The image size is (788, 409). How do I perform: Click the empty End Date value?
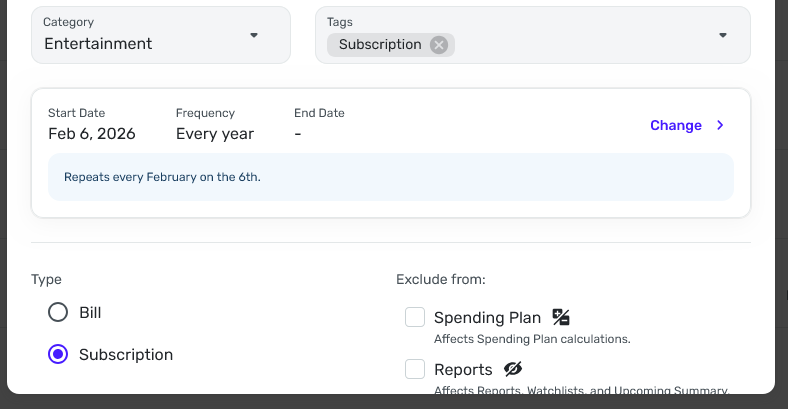(298, 134)
